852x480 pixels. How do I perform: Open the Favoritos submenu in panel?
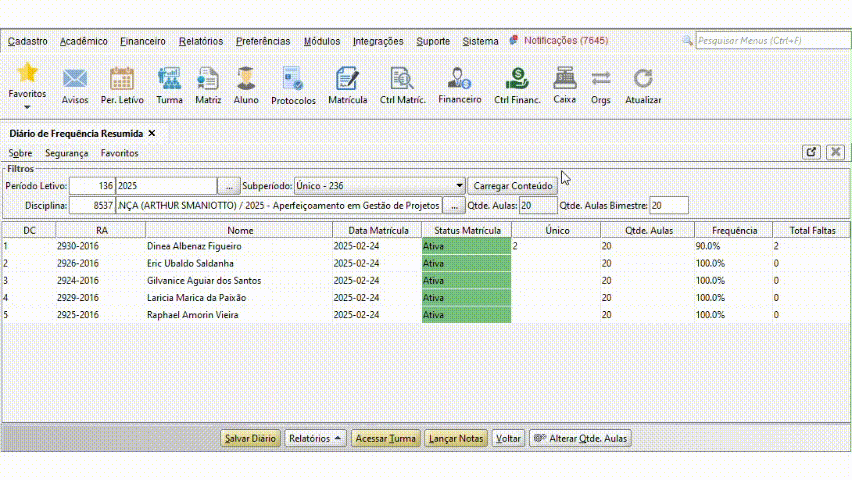tap(119, 153)
